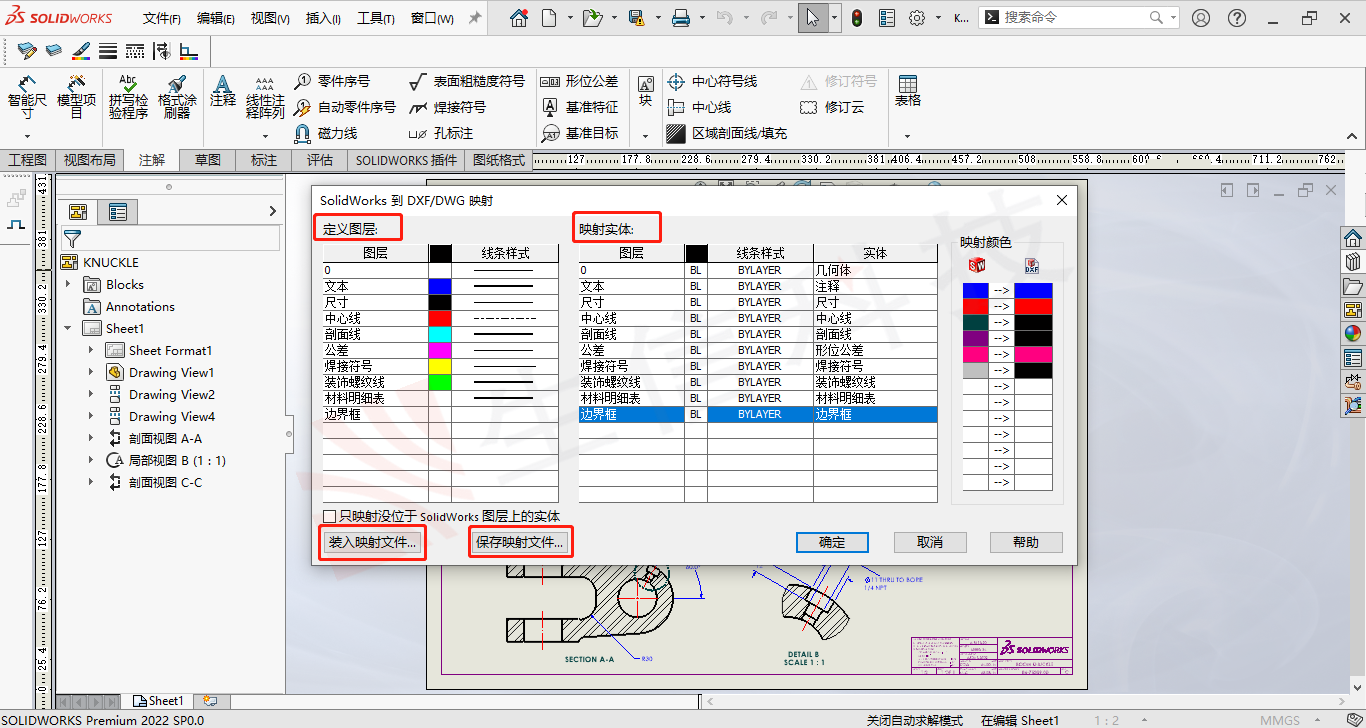Insert a 注释 note annotation
1366x728 pixels.
click(223, 92)
